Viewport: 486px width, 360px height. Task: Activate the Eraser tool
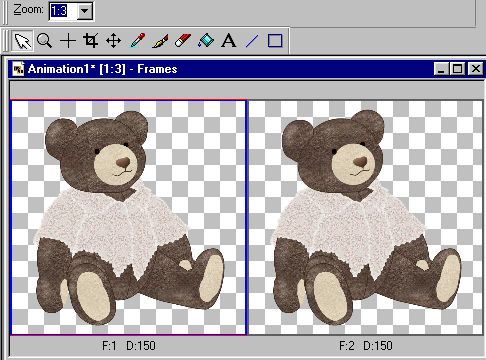183,41
